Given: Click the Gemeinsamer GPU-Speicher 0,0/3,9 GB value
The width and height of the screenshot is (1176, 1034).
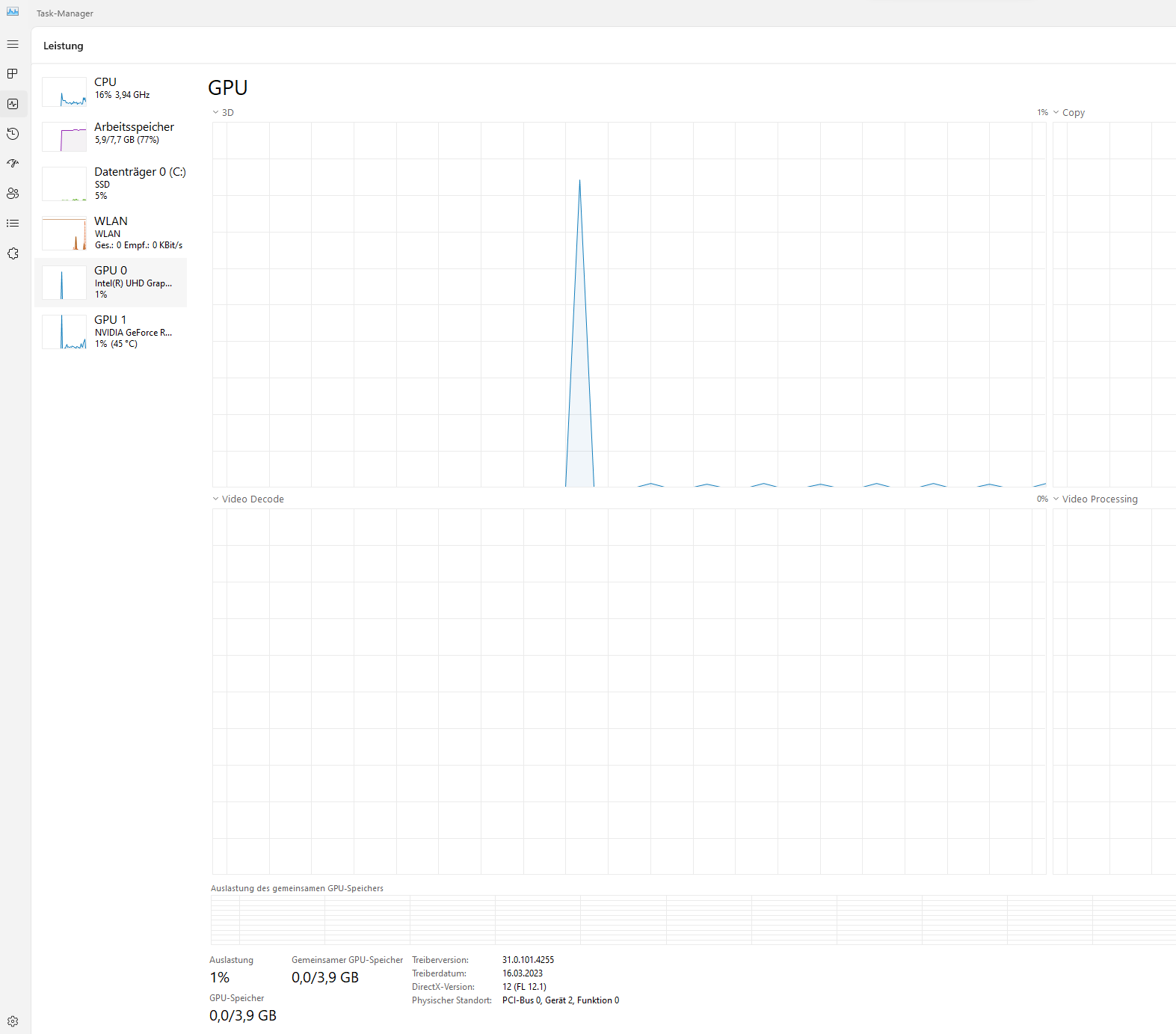Looking at the screenshot, I should (x=325, y=978).
